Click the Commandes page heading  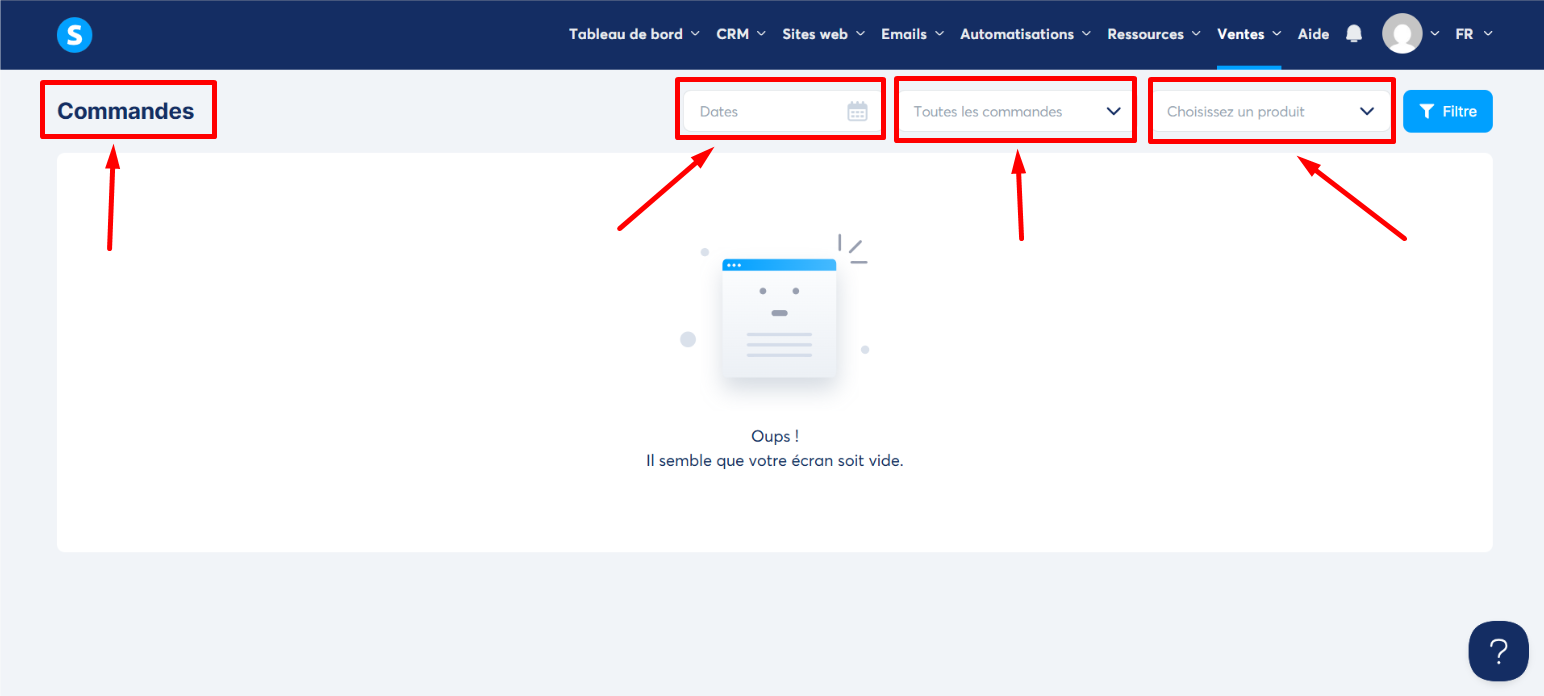click(126, 111)
